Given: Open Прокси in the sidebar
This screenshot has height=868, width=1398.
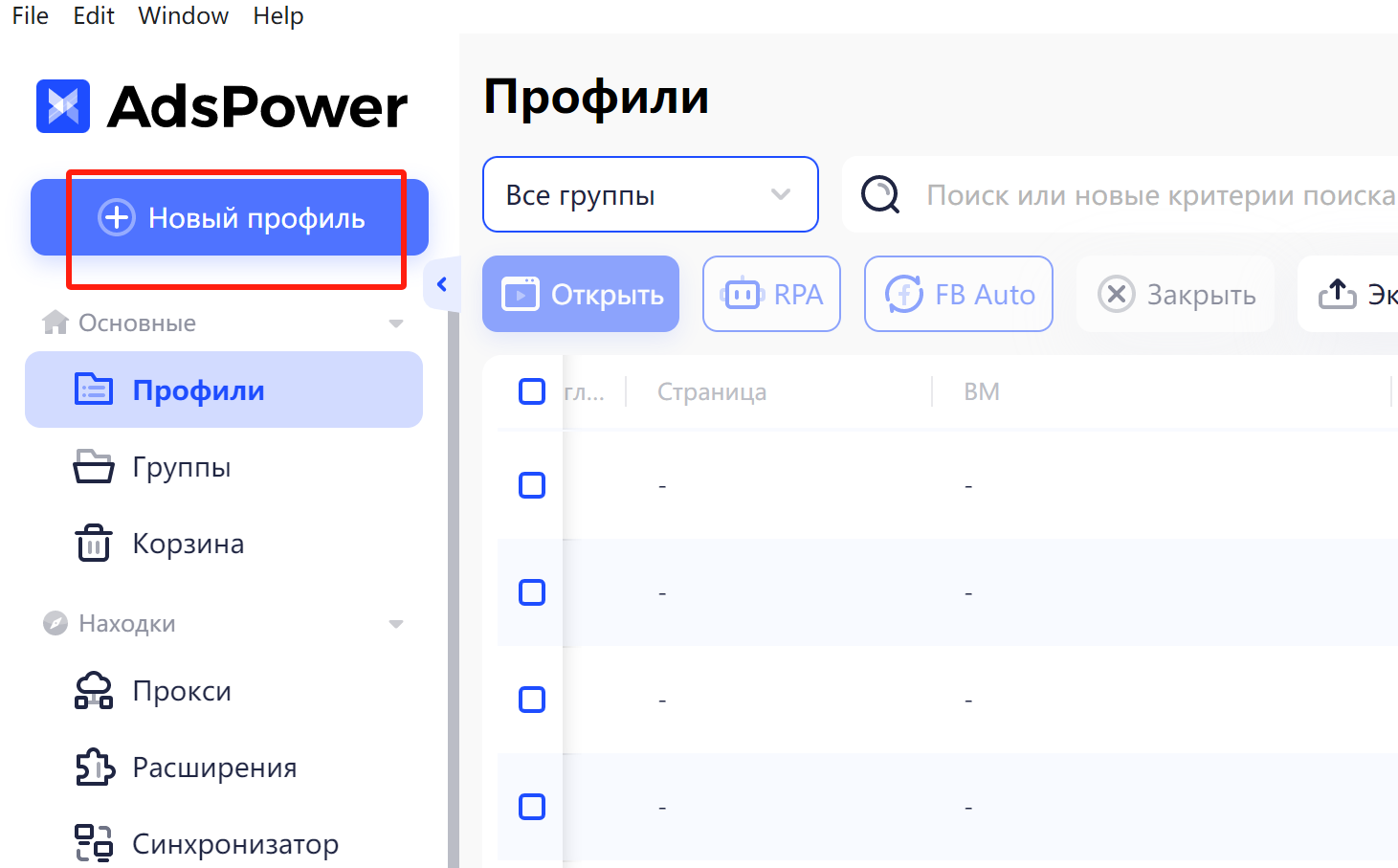Looking at the screenshot, I should [x=224, y=691].
